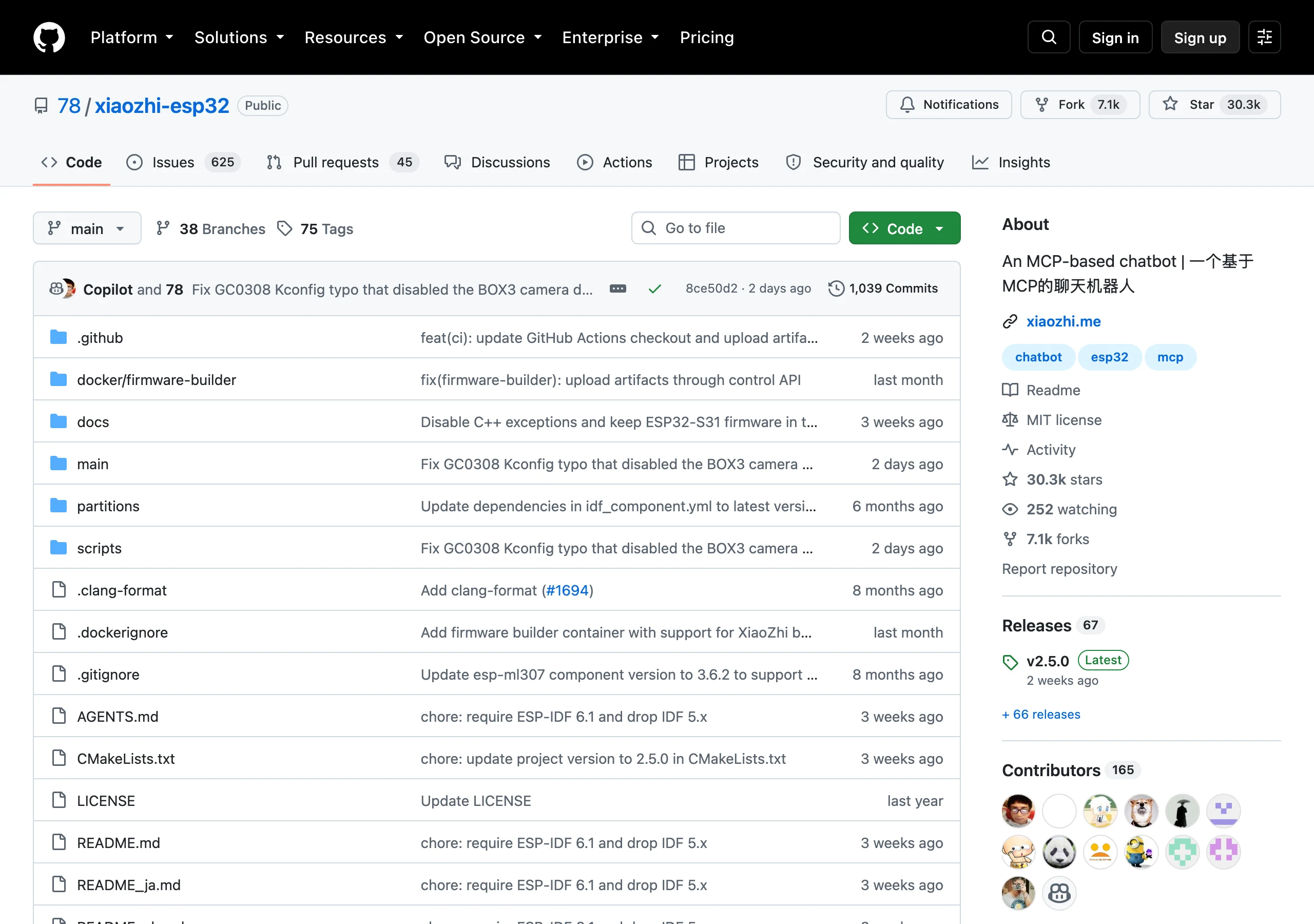Expand the Enterprise menu
This screenshot has width=1314, height=924.
[x=611, y=38]
